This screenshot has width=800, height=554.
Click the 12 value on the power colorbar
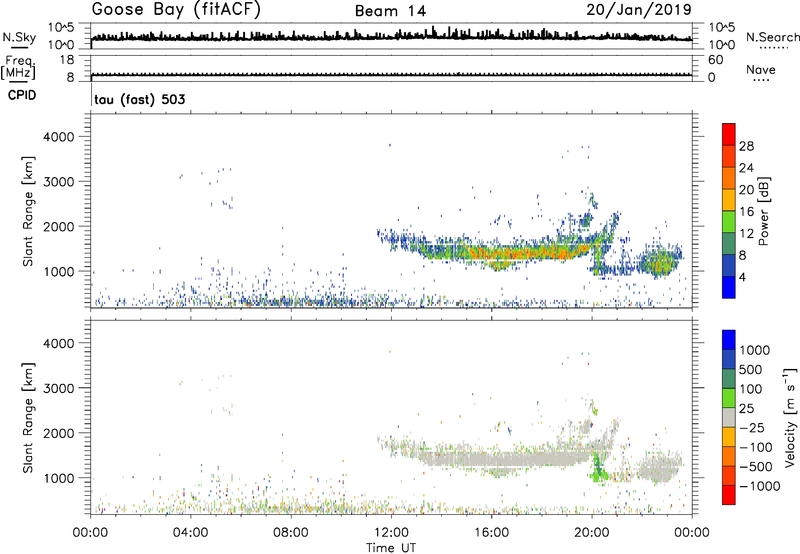point(746,234)
